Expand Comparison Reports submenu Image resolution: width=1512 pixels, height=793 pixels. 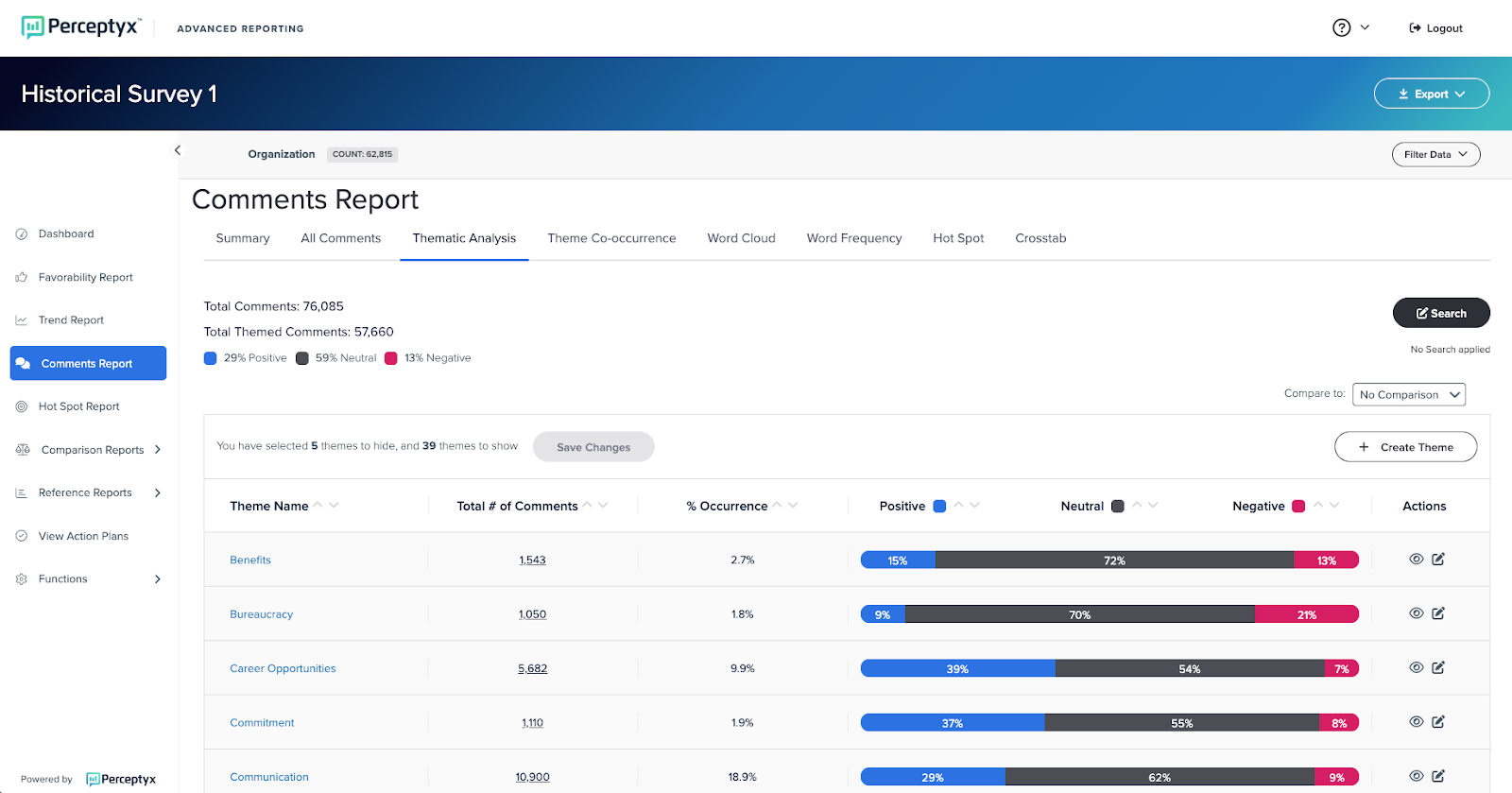(158, 450)
